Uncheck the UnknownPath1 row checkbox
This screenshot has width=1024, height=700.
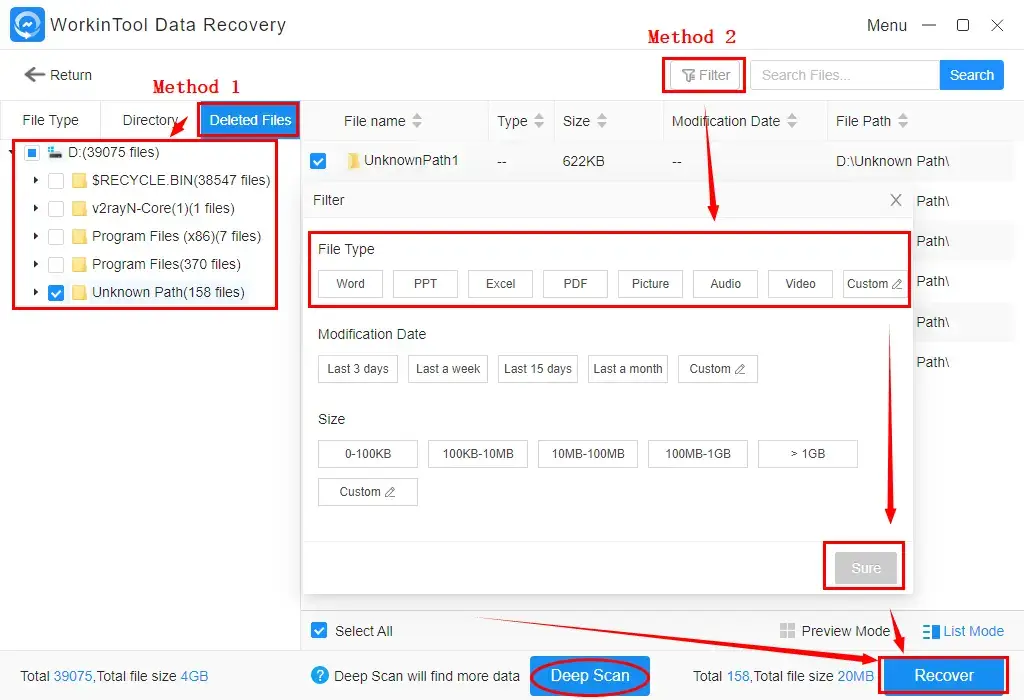[318, 161]
